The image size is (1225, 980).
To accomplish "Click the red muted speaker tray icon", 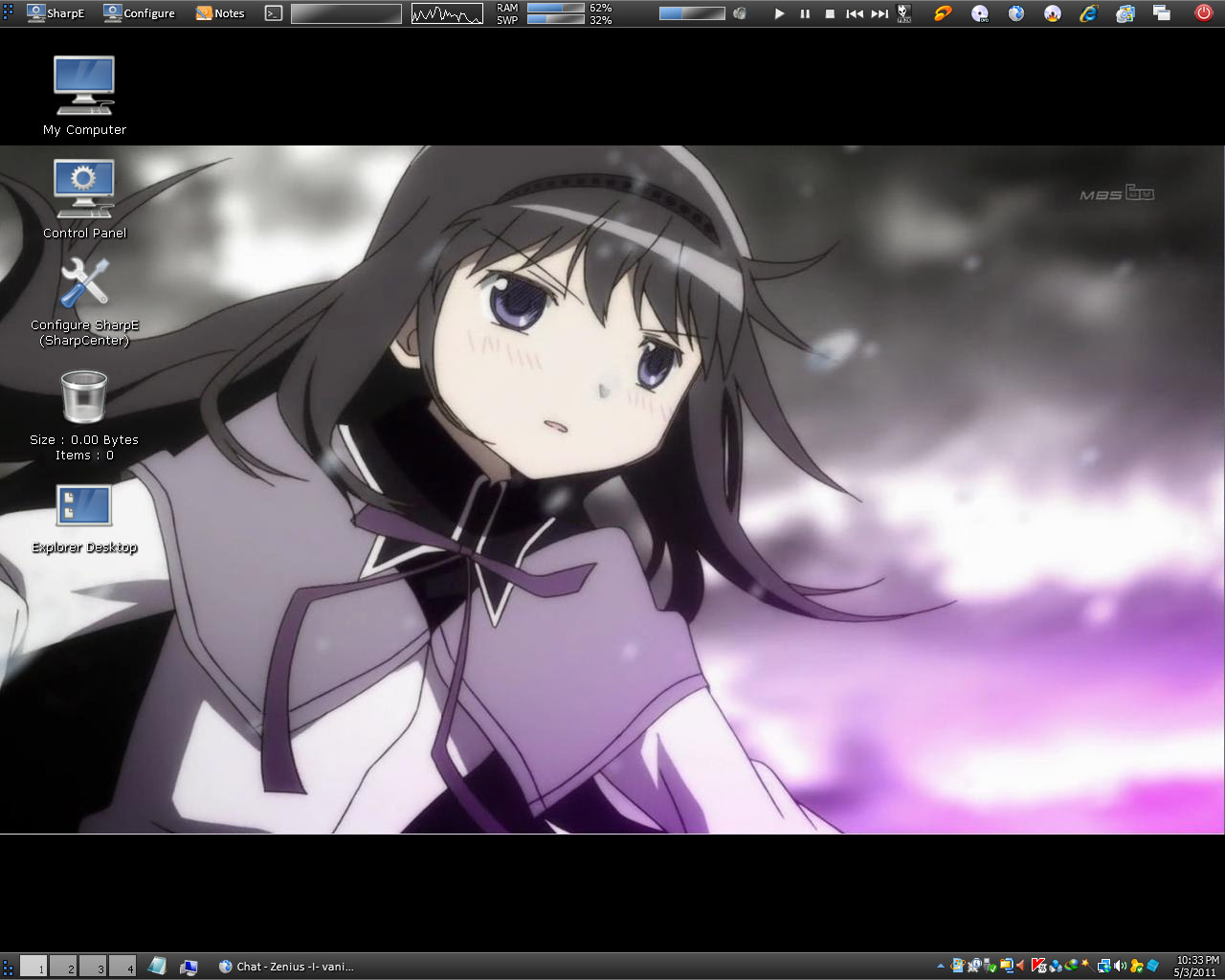I will pyautogui.click(x=1020, y=967).
